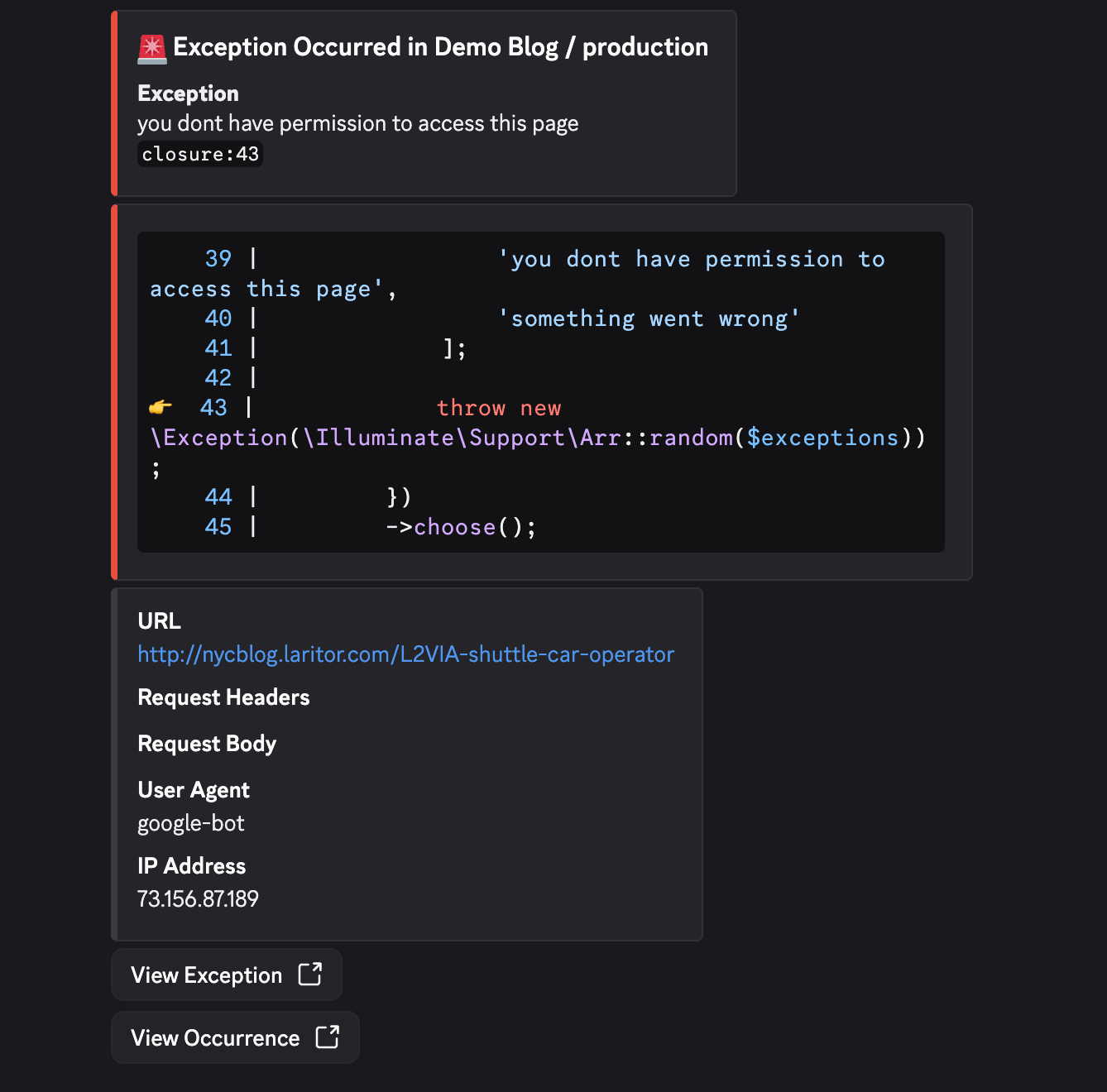Click the throw new Exception code line
The height and width of the screenshot is (1092, 1107).
tap(499, 407)
